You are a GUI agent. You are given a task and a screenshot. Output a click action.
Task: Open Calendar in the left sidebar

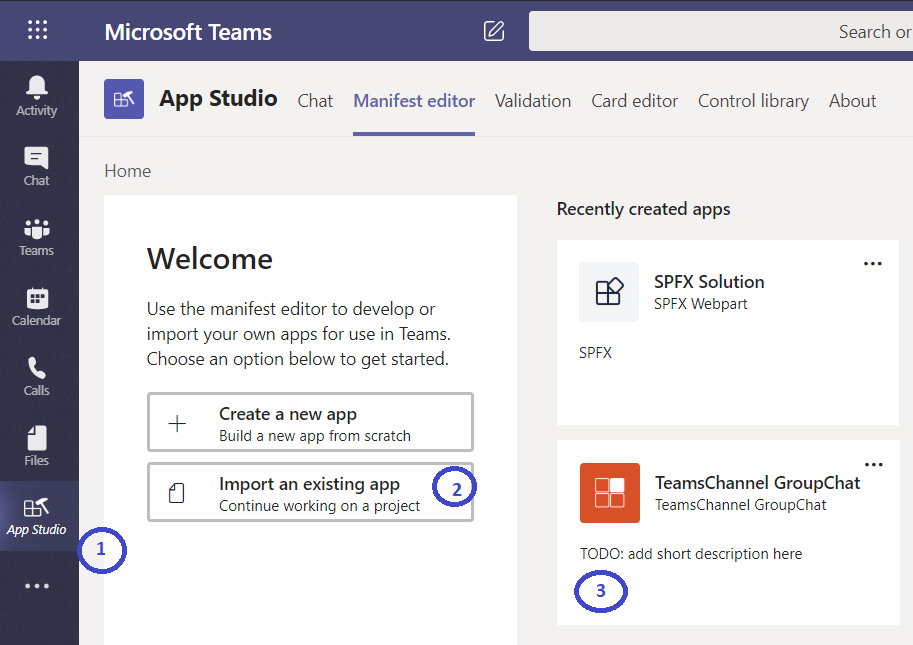click(x=37, y=307)
